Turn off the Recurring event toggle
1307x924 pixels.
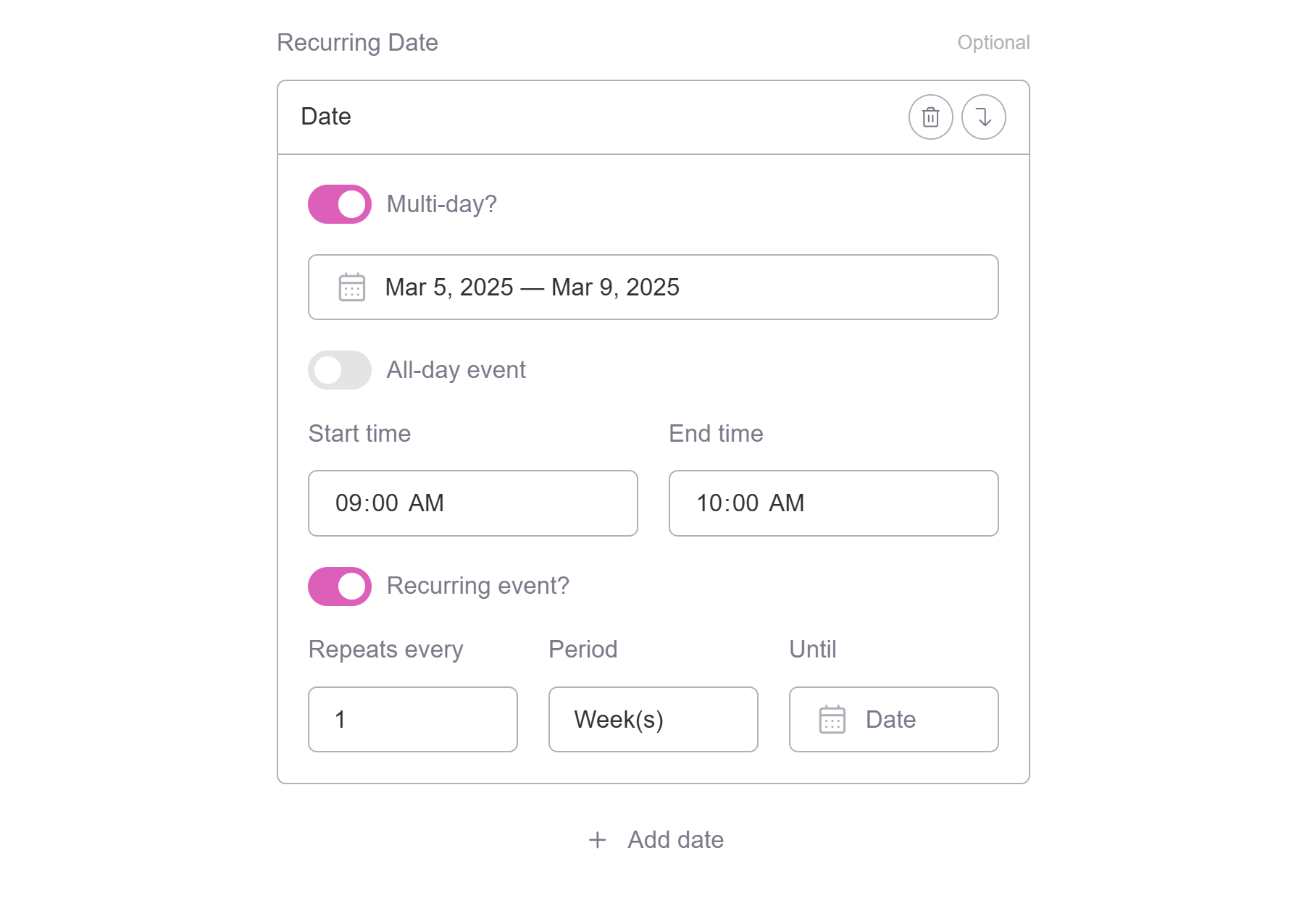point(339,586)
